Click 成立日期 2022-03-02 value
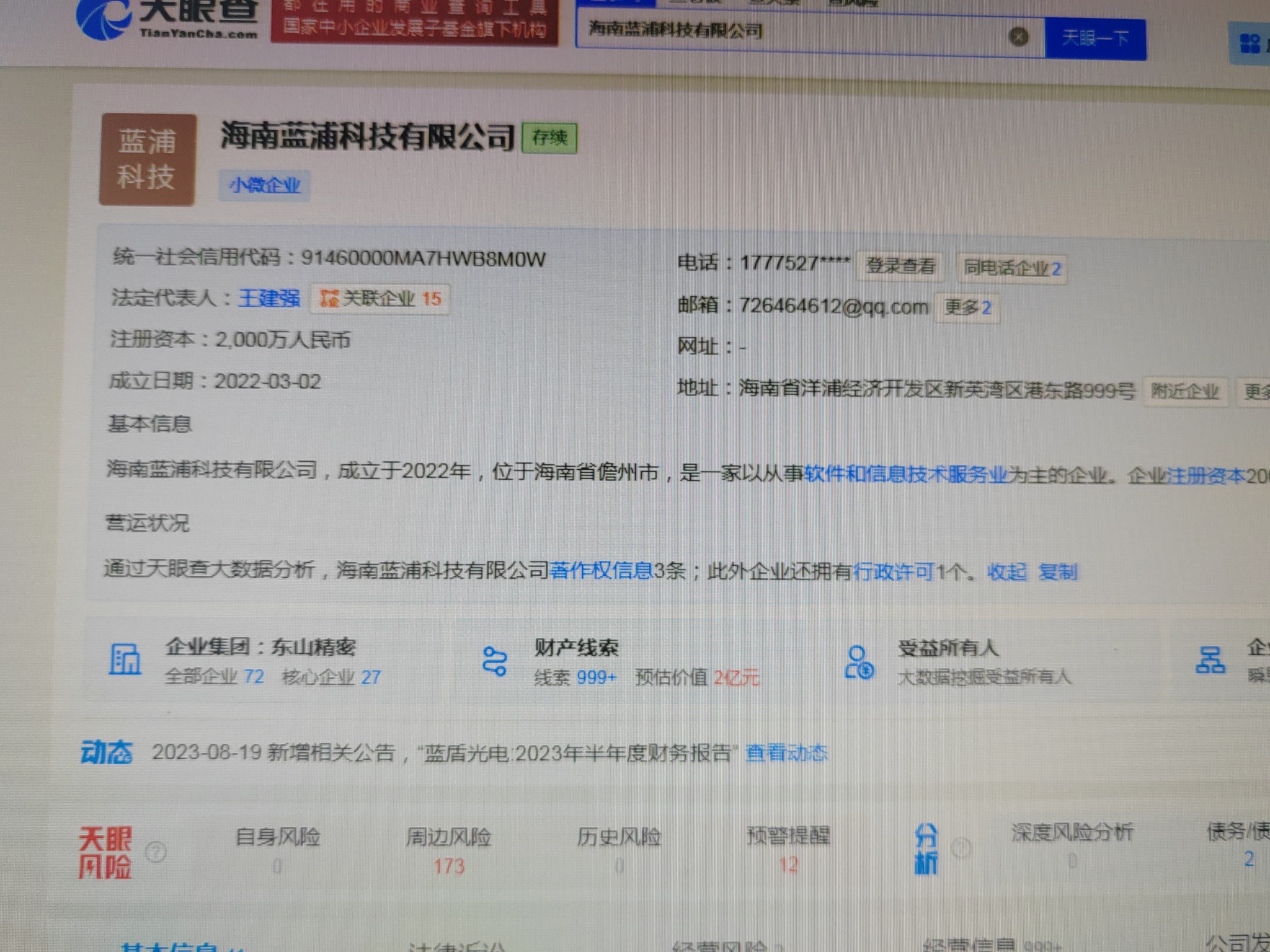 coord(267,381)
